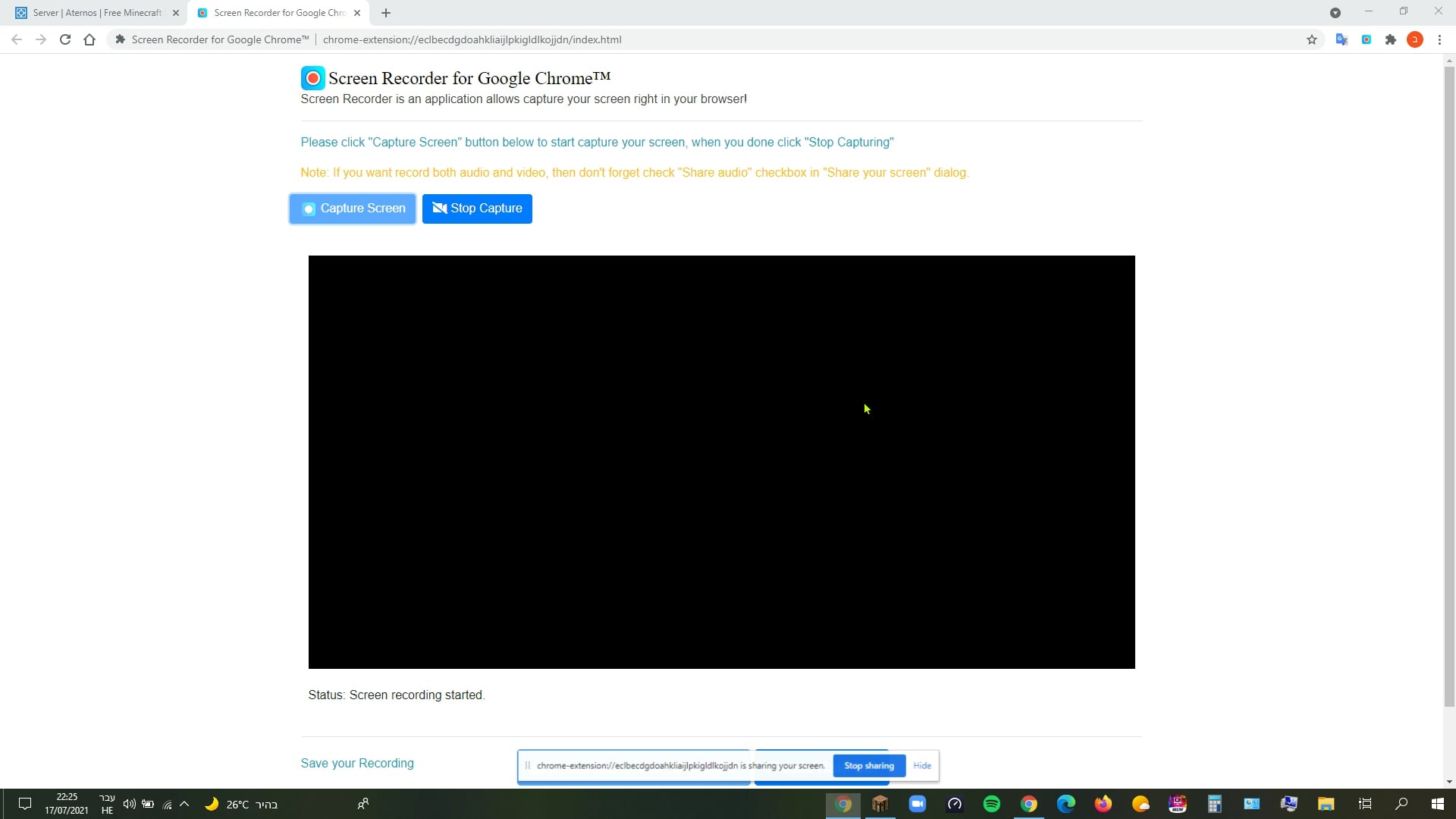Open the MLW app in the taskbar
Screen dimensions: 1456x819
tap(1177, 804)
